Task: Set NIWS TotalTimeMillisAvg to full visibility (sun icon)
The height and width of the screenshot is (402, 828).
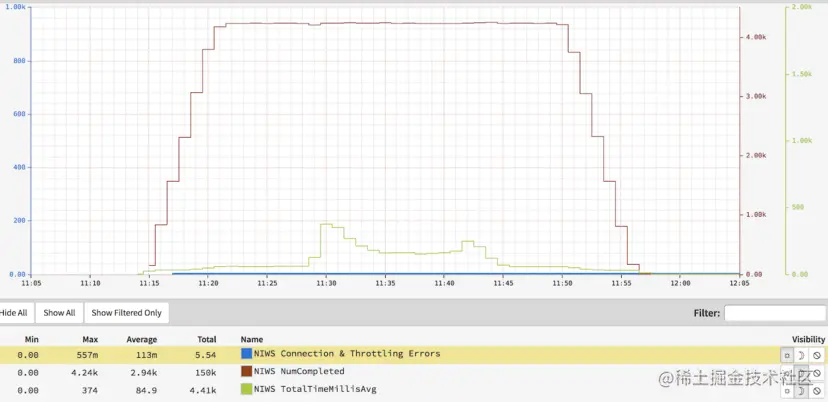Action: coord(787,391)
